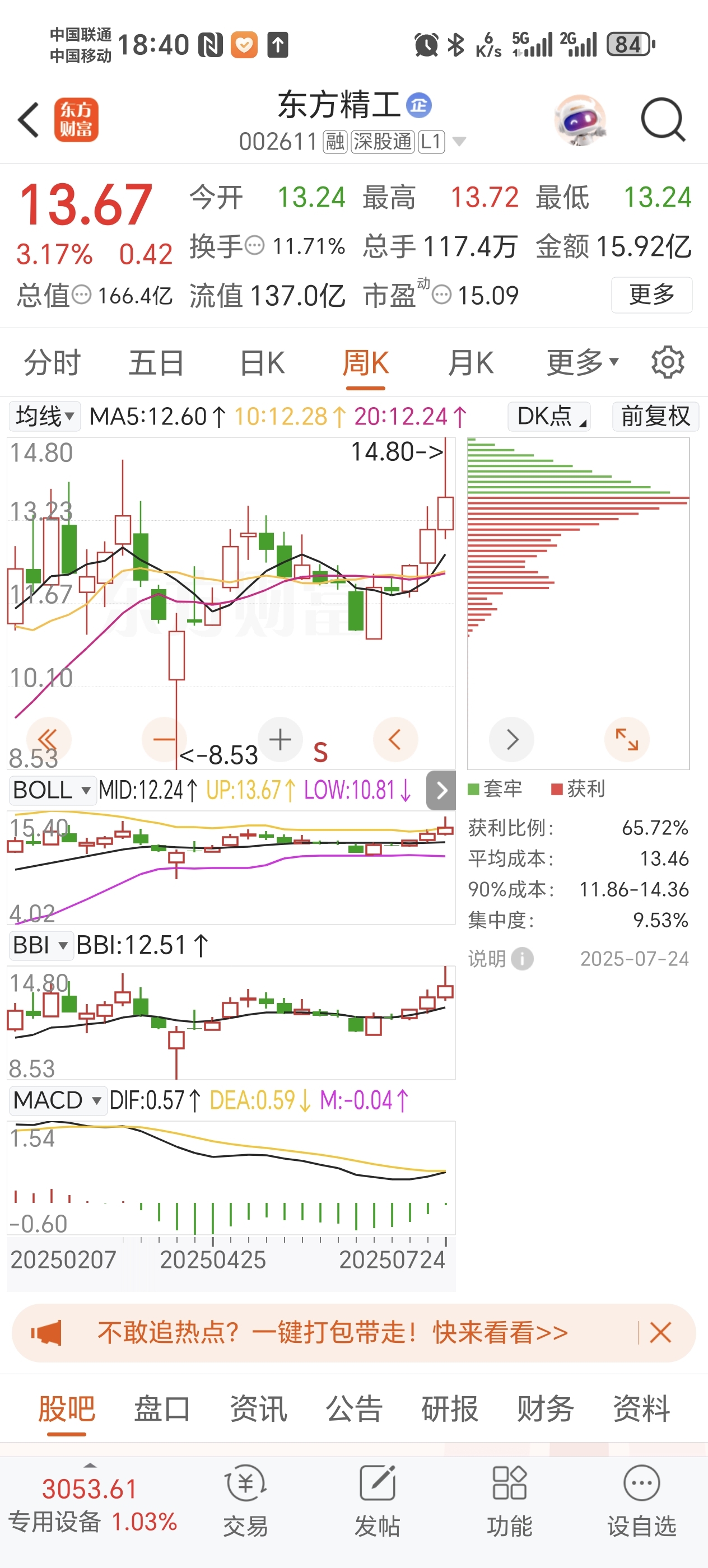Tap the megaphone announcement icon

pyautogui.click(x=47, y=1333)
